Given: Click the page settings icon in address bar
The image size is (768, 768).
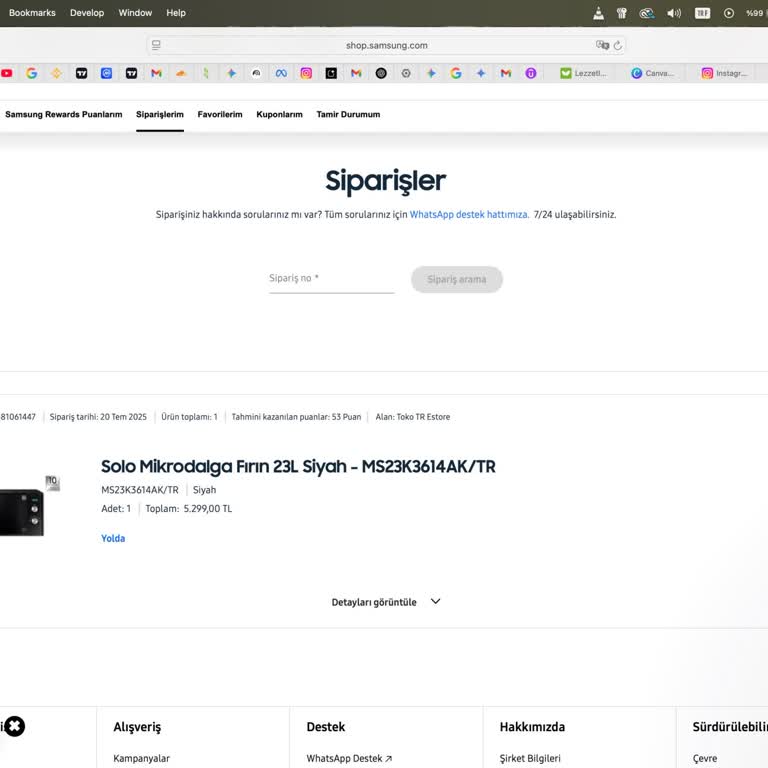Looking at the screenshot, I should coord(156,45).
